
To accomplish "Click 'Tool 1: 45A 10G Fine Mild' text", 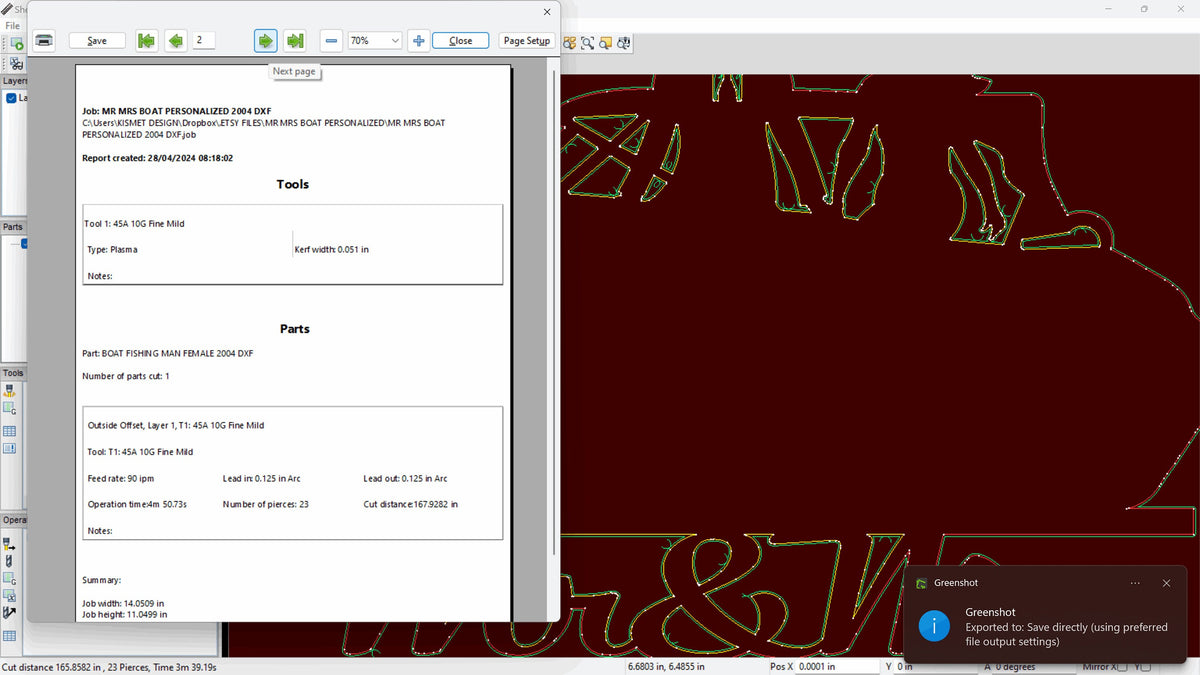I will (134, 224).
